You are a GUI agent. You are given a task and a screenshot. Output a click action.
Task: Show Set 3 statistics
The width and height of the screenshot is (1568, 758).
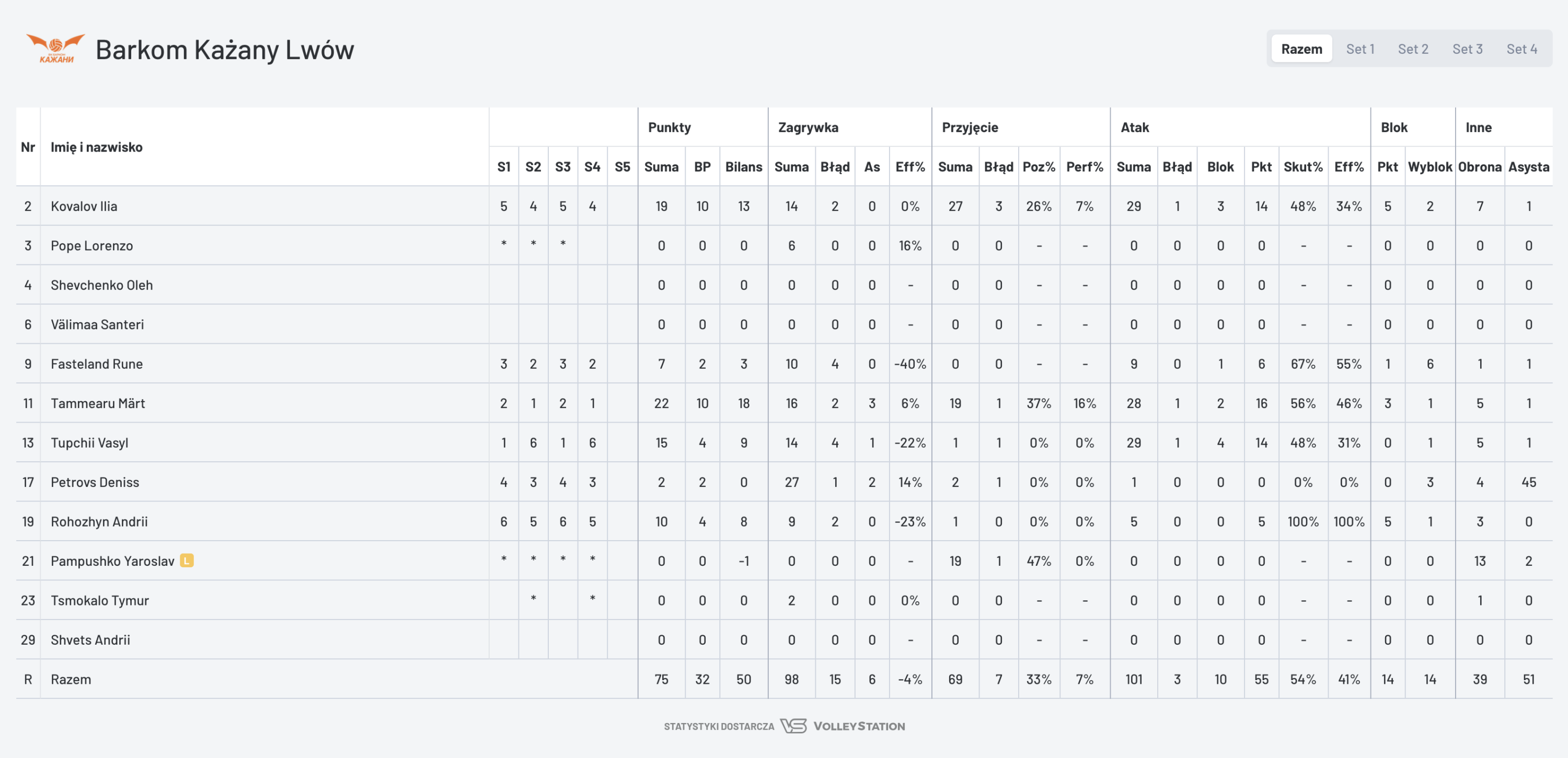(1467, 49)
